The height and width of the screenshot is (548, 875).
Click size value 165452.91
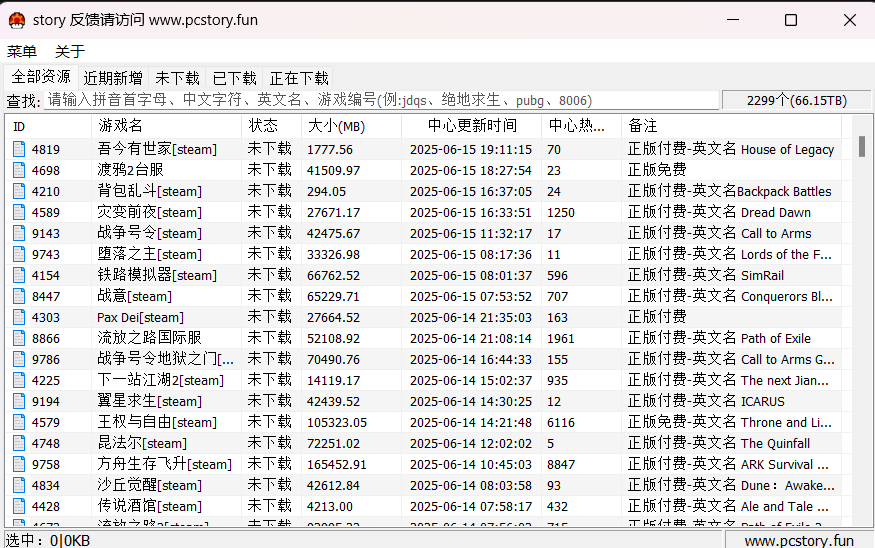[336, 464]
